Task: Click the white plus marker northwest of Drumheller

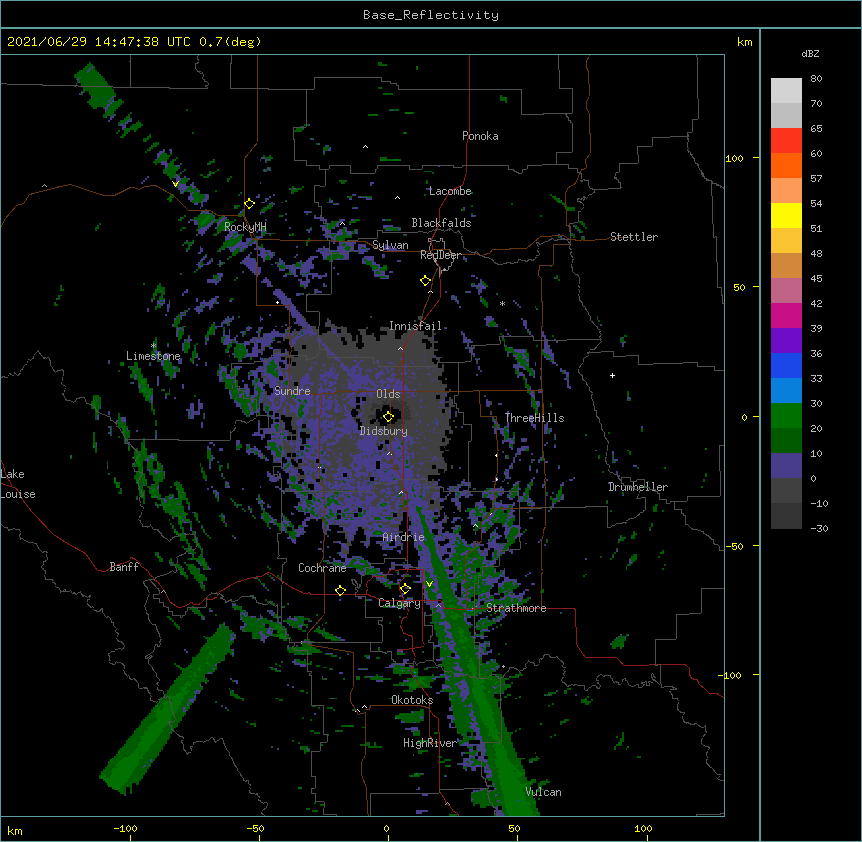Action: point(612,375)
